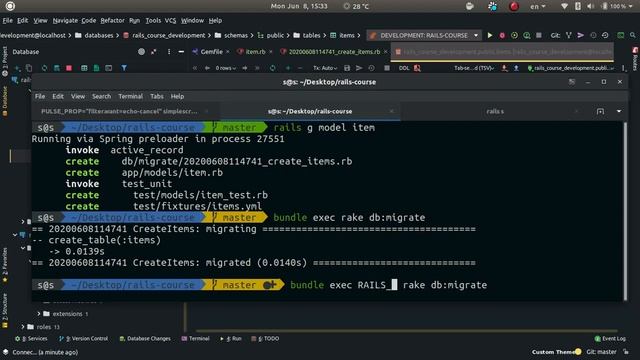Open the IDE File menu
Screen dimensions: 640x360
click(x=7, y=20)
